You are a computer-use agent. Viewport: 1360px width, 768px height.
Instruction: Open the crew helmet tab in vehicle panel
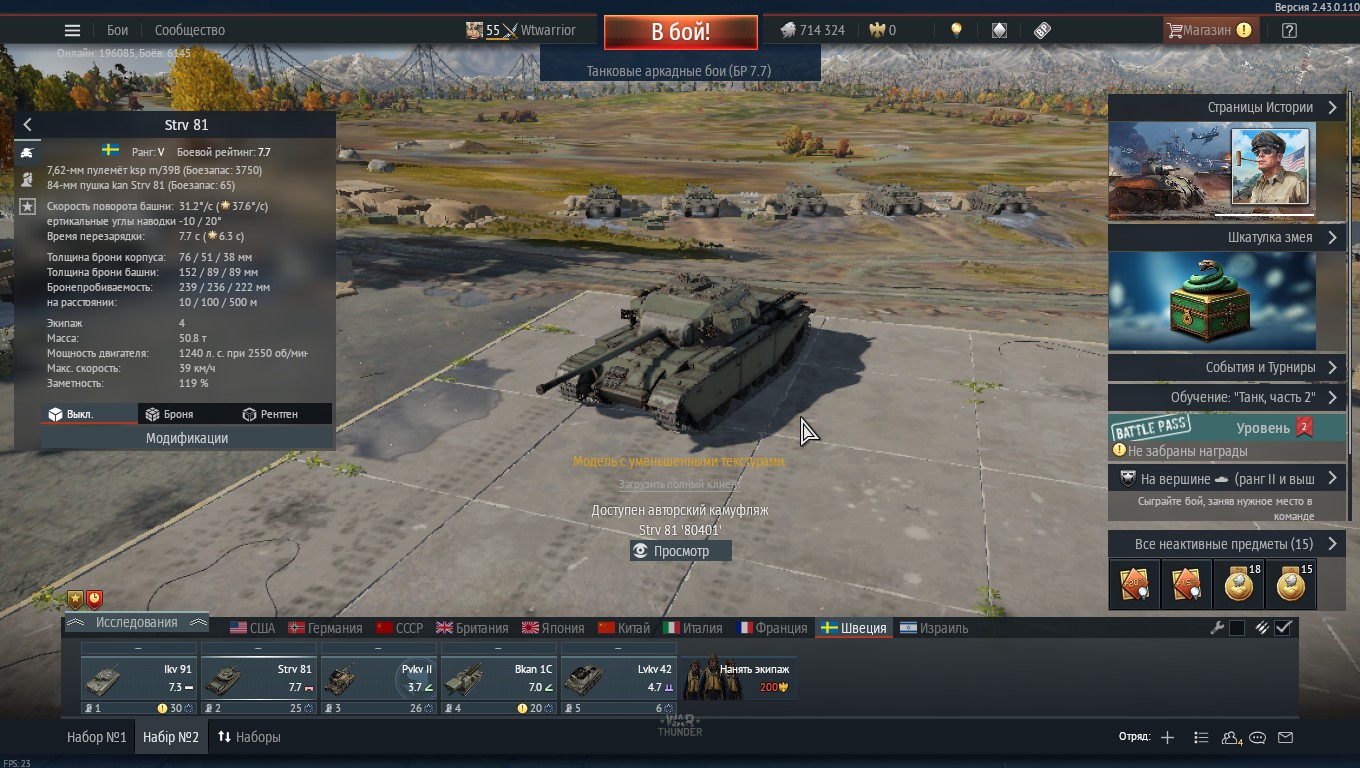coord(27,180)
